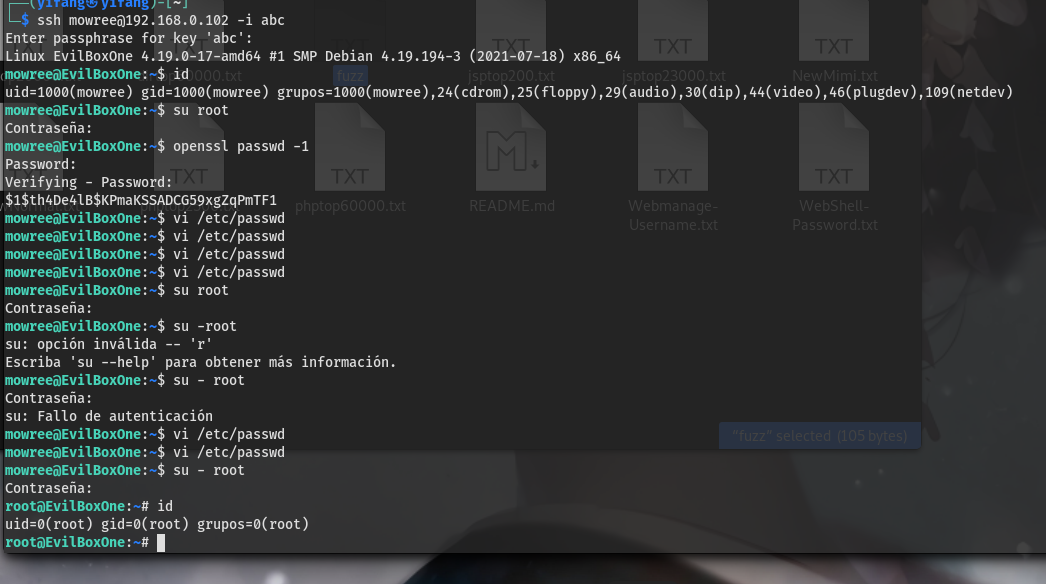The image size is (1046, 584).
Task: Click the "su: Fallo de autenticación" error line
Action: (109, 416)
